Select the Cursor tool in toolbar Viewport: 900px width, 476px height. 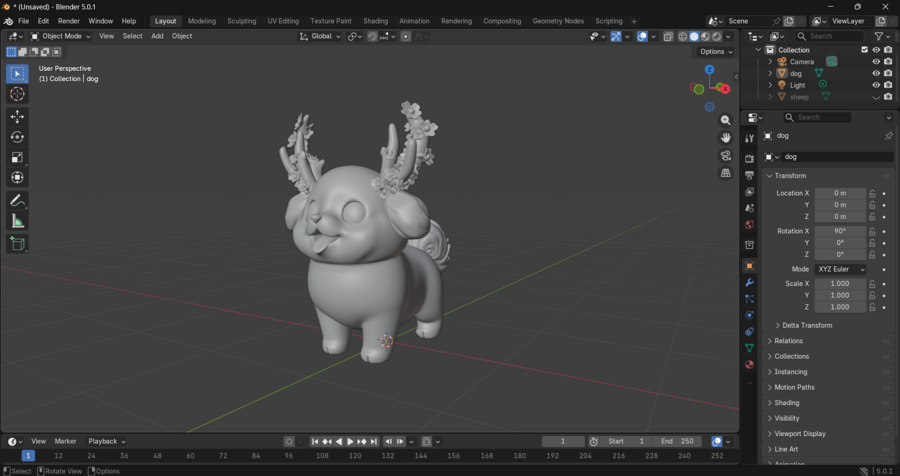click(17, 94)
